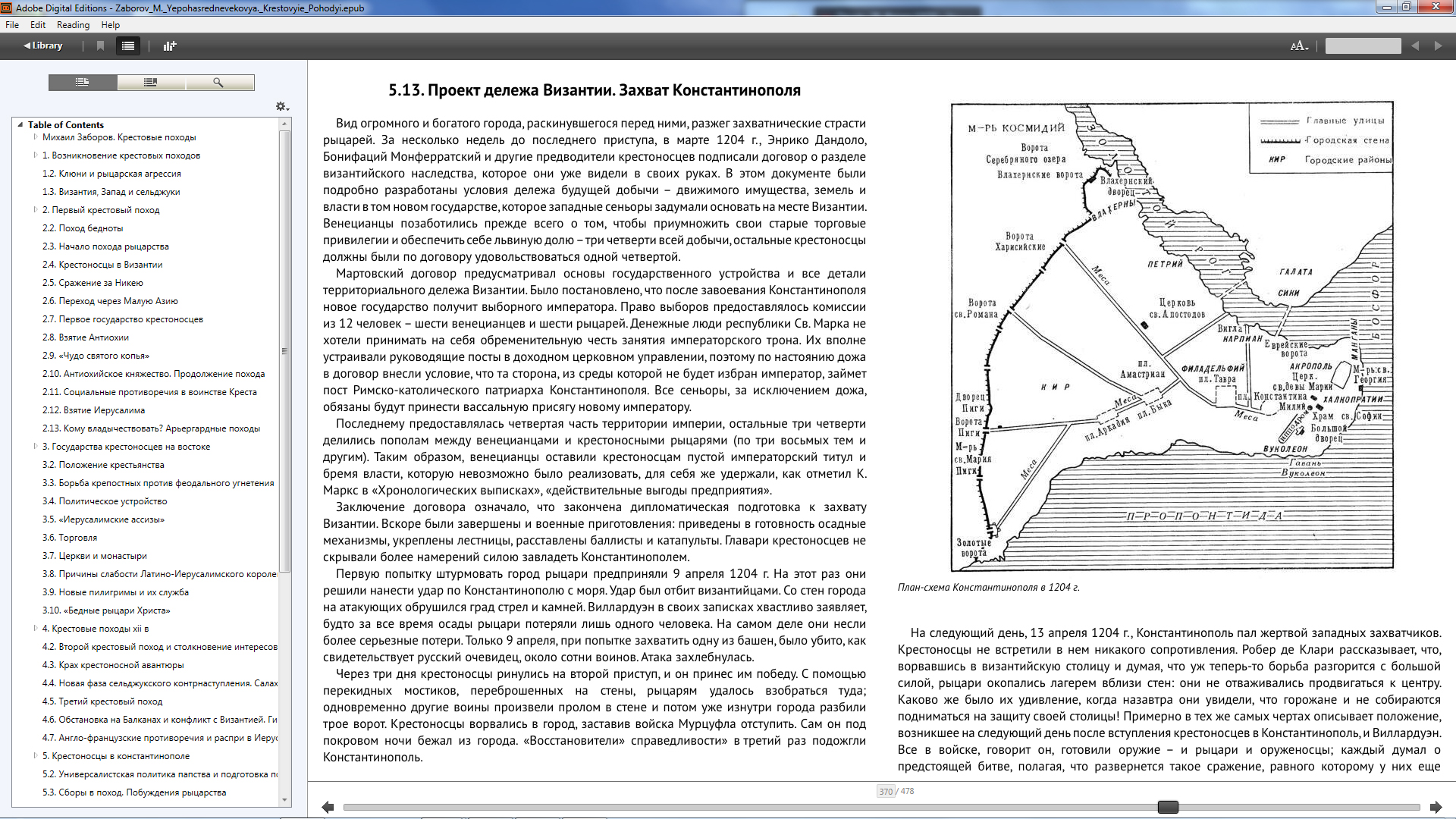The image size is (1456, 819).
Task: Click the add-citation chart-plus toolbar icon
Action: tap(170, 45)
